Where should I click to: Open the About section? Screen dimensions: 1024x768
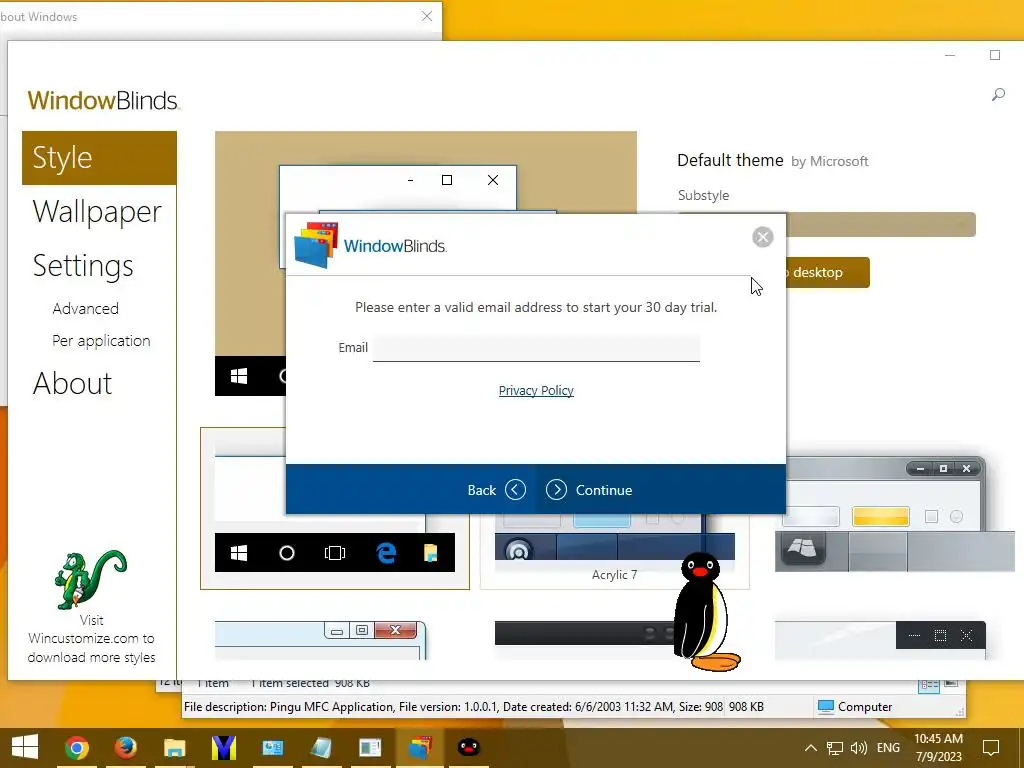coord(72,383)
